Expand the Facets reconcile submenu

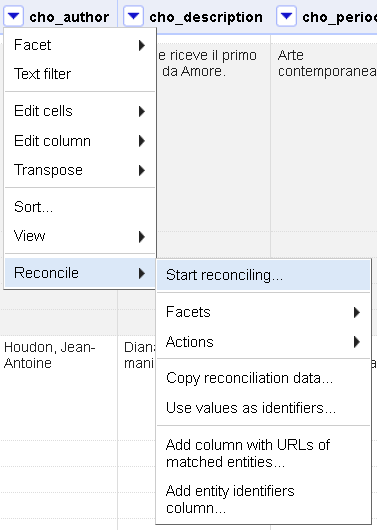pos(263,312)
